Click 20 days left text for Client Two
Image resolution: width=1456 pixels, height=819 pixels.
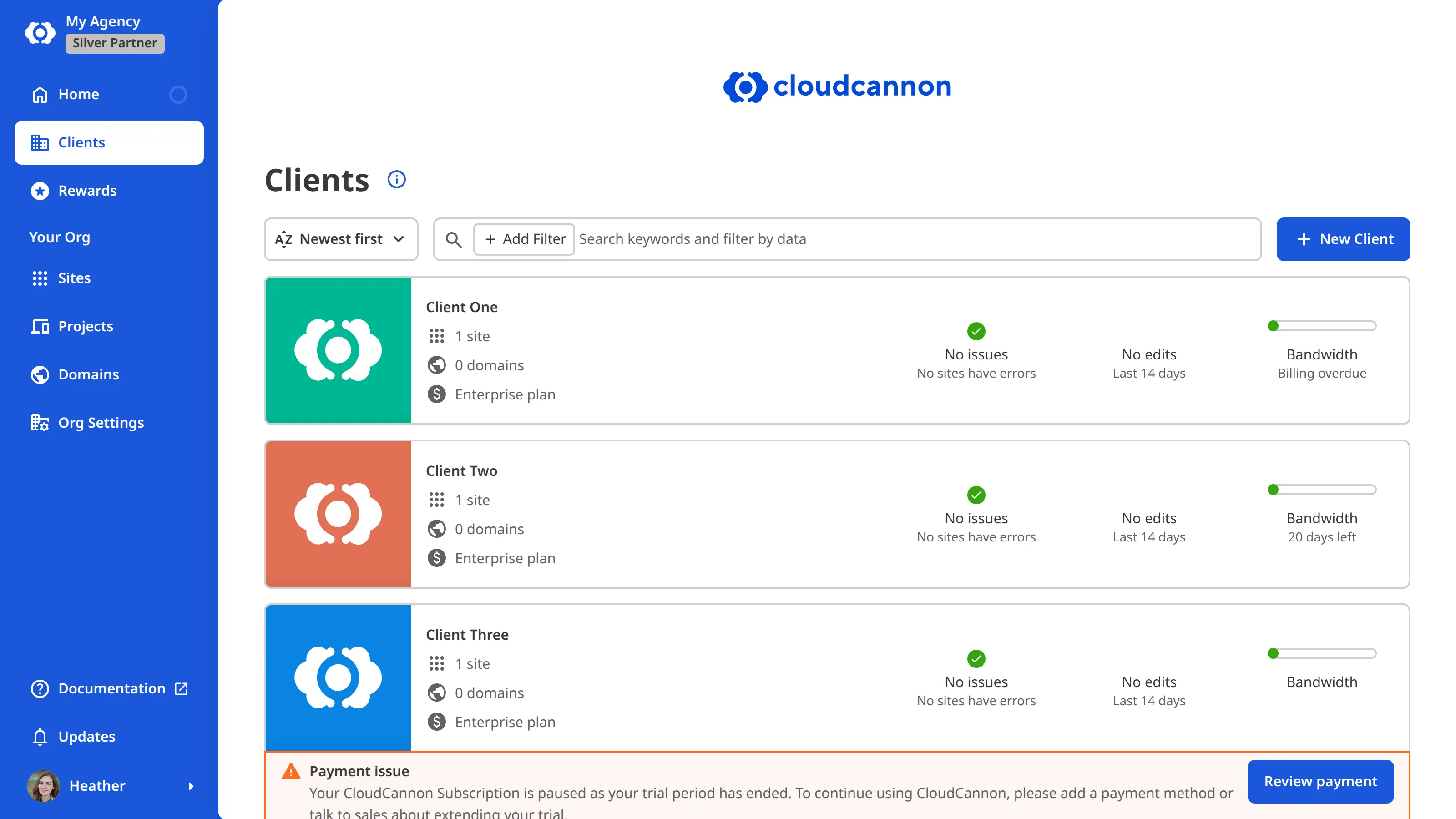click(1321, 537)
